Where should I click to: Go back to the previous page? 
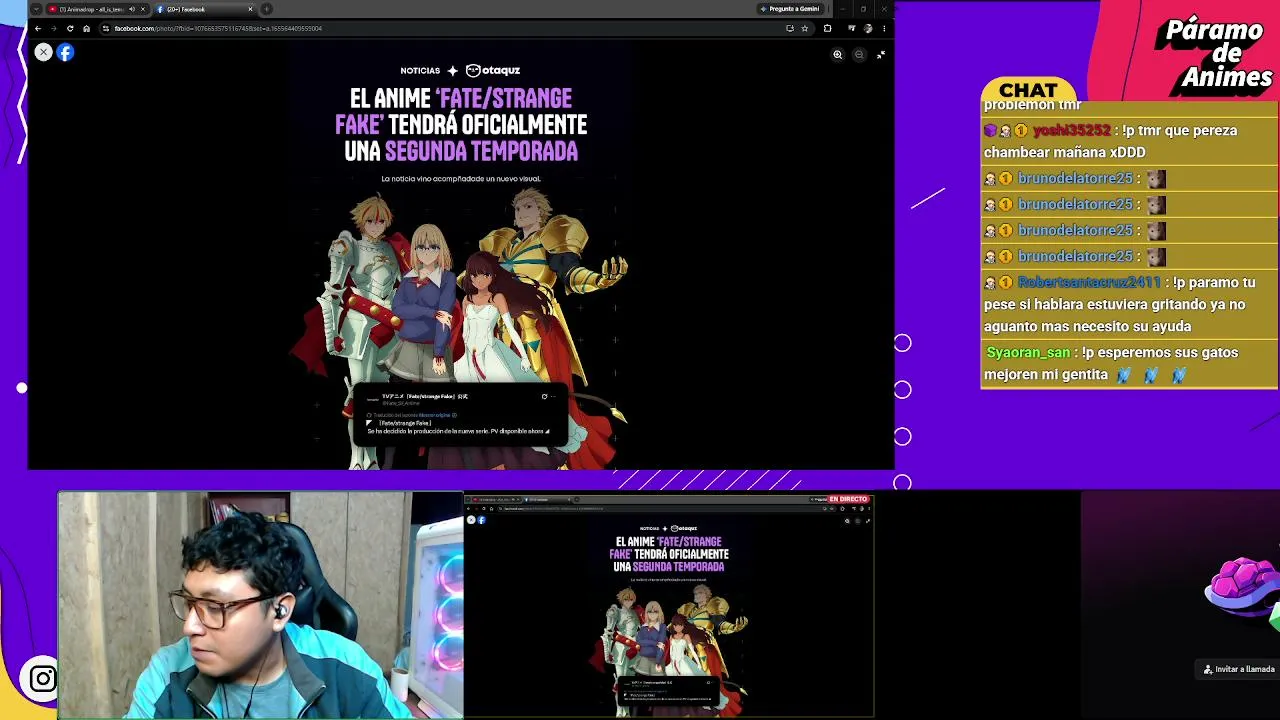38,28
